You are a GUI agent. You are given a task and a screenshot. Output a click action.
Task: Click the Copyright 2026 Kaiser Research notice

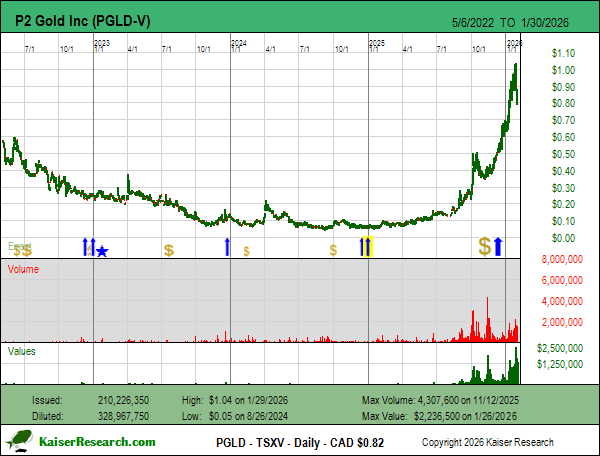coord(488,442)
